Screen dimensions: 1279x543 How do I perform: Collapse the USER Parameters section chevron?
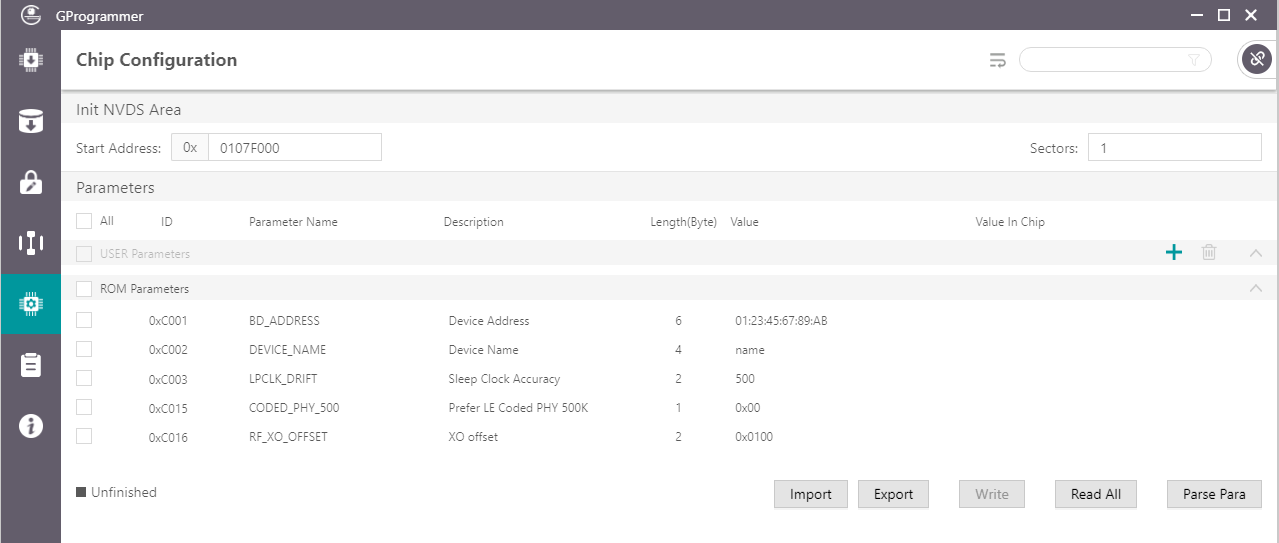pyautogui.click(x=1256, y=254)
